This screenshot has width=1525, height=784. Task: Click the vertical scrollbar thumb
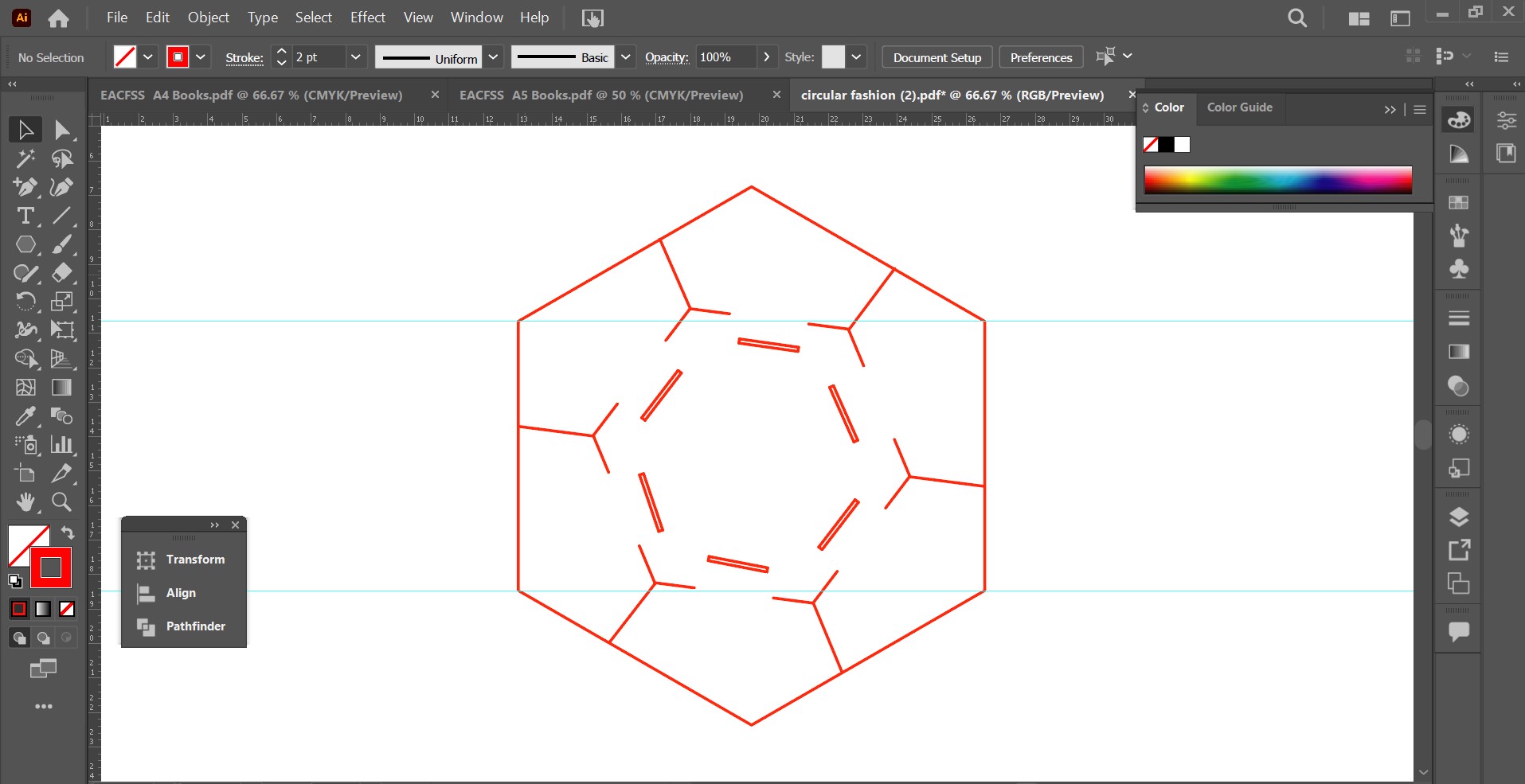pos(1423,435)
